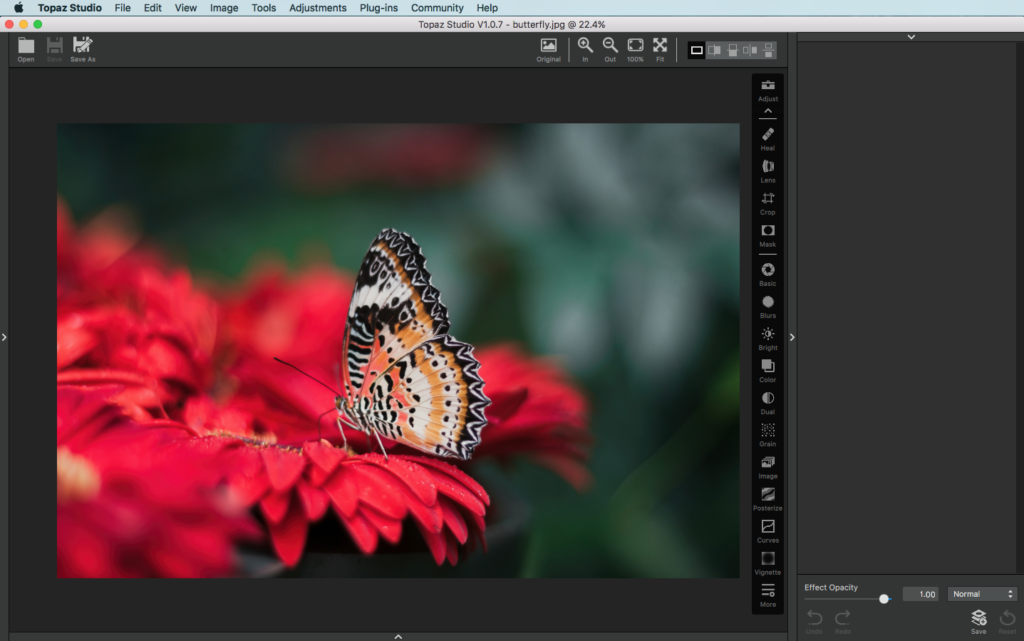Open the Plug-ins menu

(378, 8)
